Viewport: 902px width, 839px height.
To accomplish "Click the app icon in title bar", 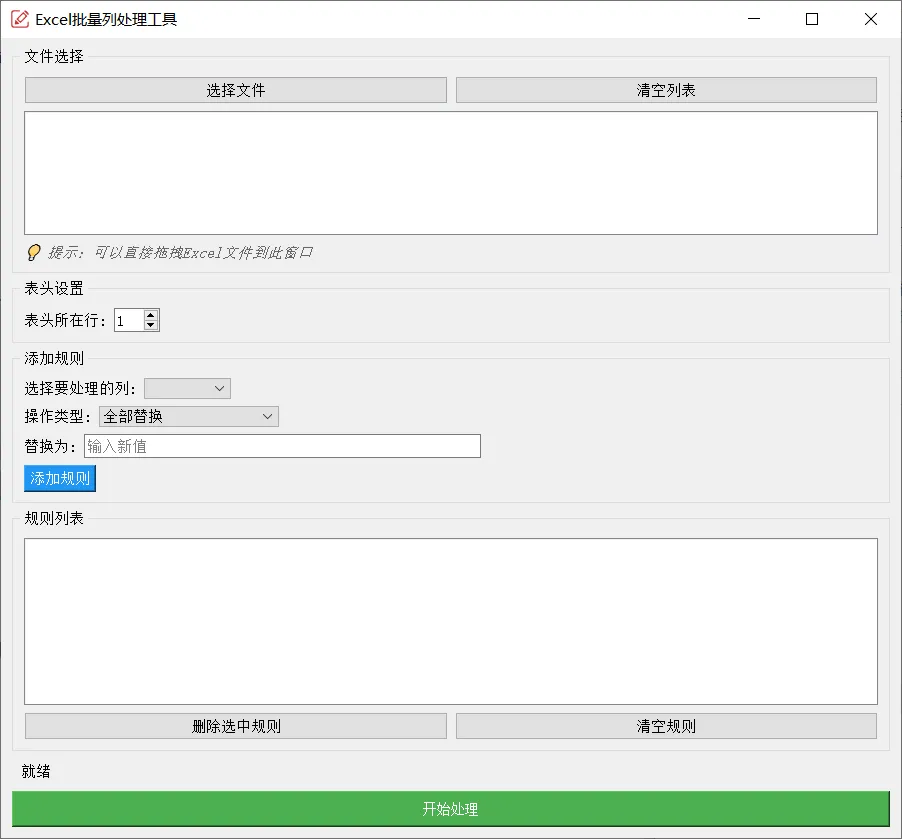I will tap(20, 19).
